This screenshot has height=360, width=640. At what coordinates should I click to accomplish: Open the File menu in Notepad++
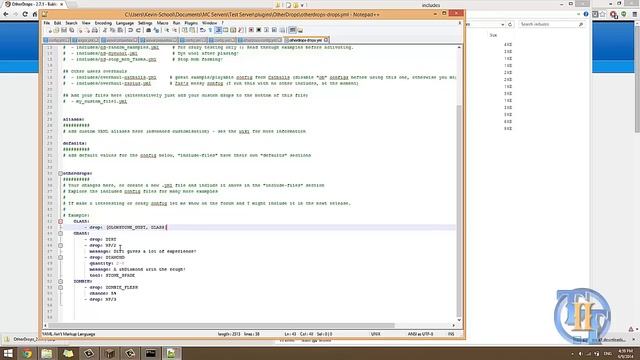(47, 23)
